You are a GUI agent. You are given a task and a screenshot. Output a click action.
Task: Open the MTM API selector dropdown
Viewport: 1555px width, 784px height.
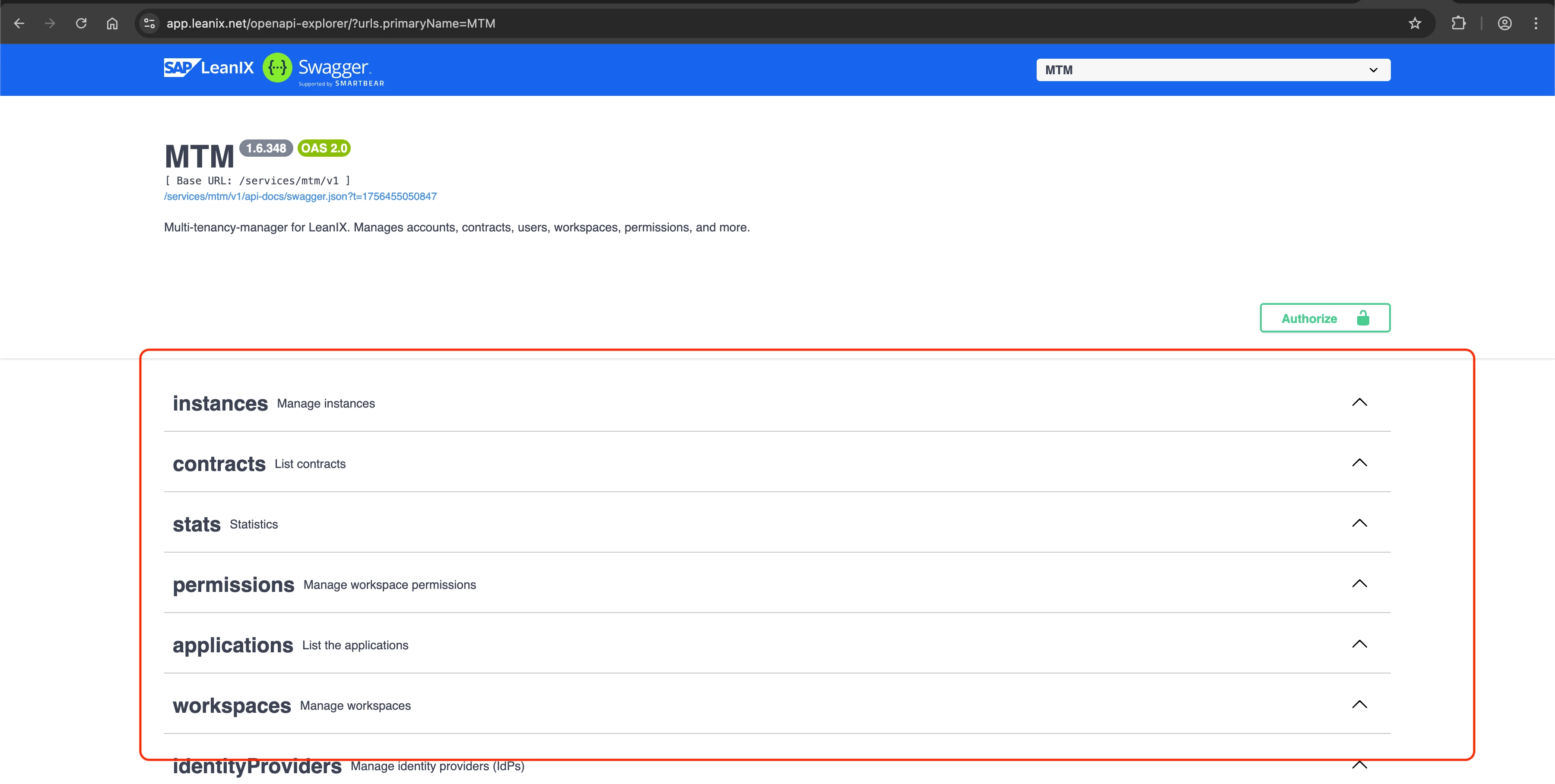1213,70
